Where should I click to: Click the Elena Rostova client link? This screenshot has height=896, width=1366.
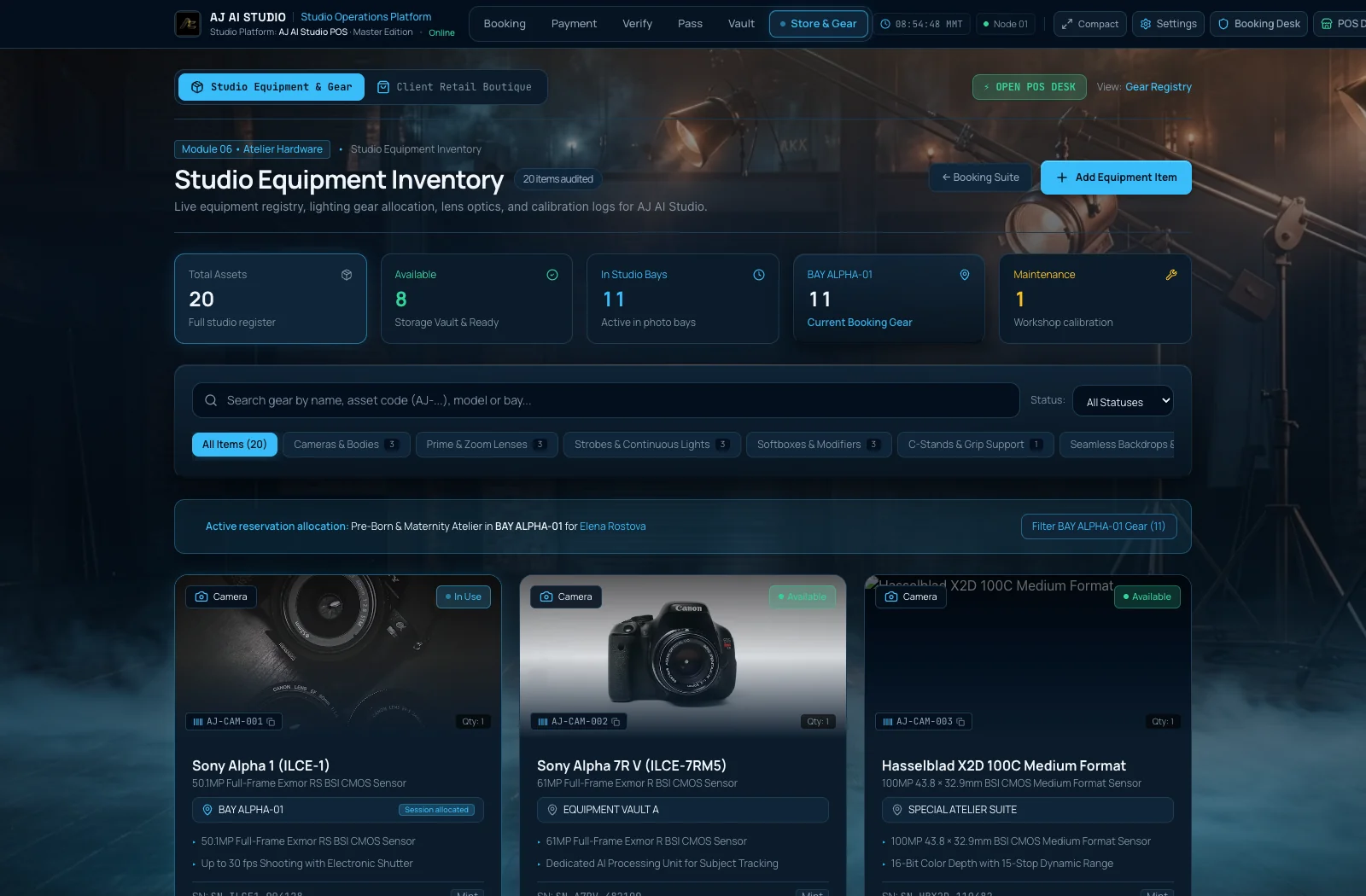[x=612, y=527]
